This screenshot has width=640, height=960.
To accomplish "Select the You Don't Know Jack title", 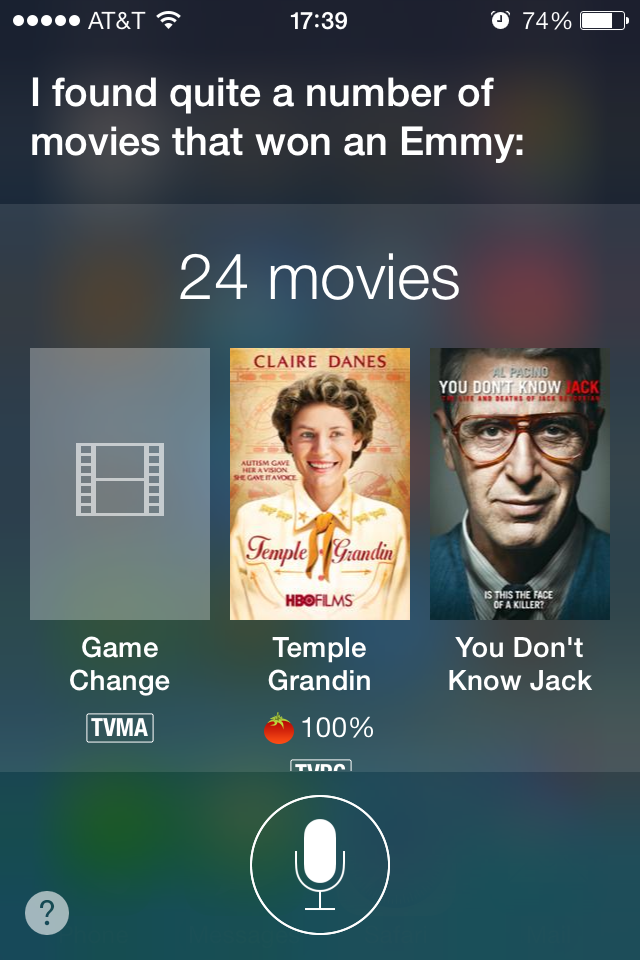I will coord(520,664).
